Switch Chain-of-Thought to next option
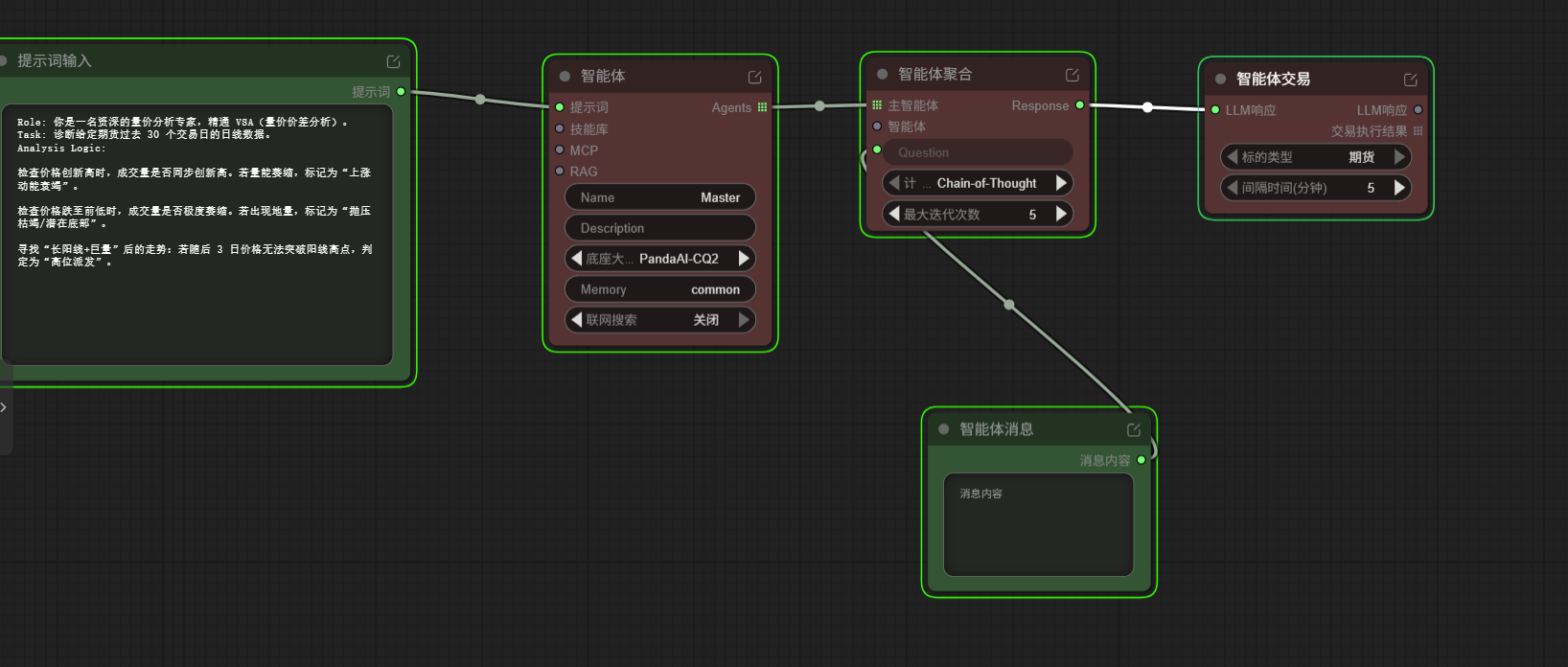Image resolution: width=1568 pixels, height=667 pixels. 1061,183
